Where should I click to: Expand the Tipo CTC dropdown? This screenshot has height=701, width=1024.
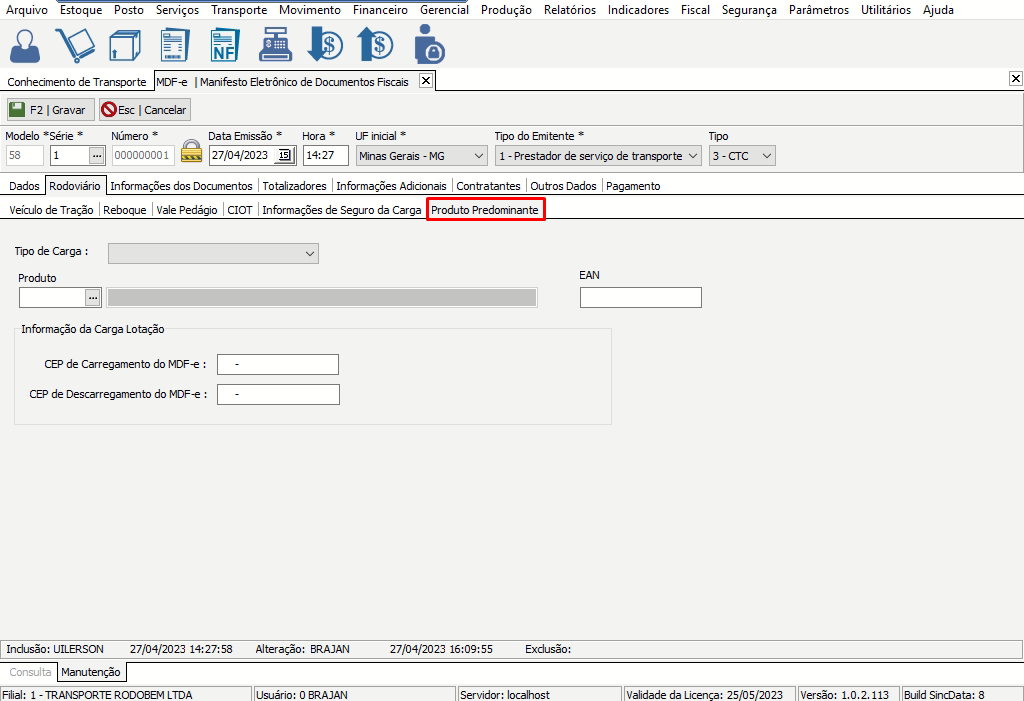coord(766,156)
